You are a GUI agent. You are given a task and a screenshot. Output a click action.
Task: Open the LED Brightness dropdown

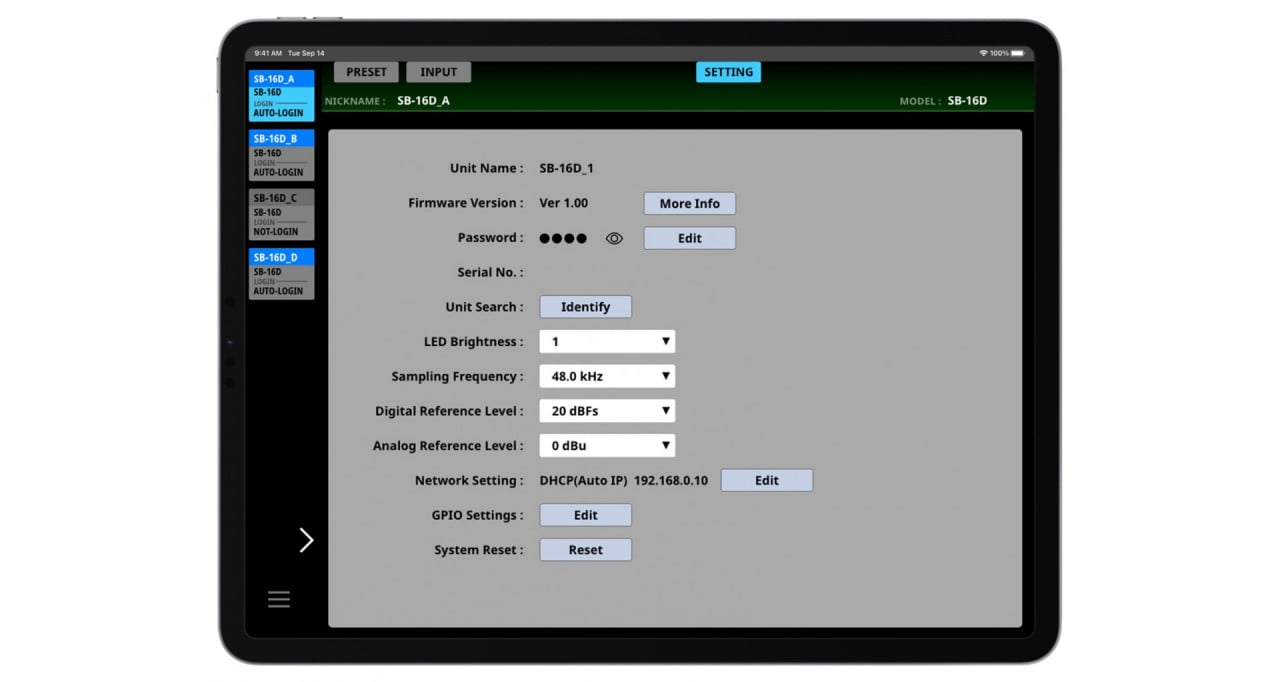point(607,342)
